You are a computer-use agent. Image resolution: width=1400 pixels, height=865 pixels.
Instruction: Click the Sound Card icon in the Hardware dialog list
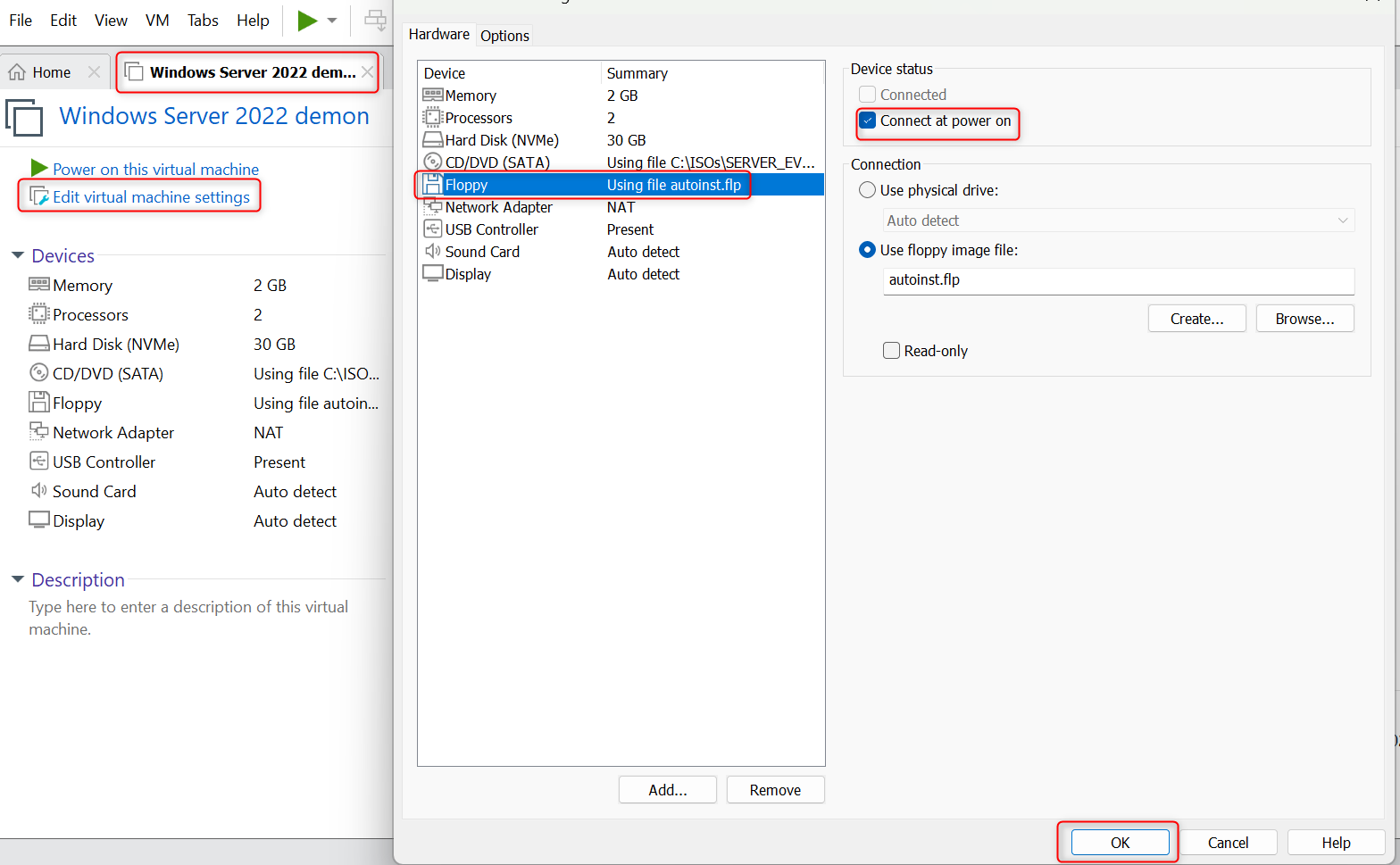coord(433,251)
